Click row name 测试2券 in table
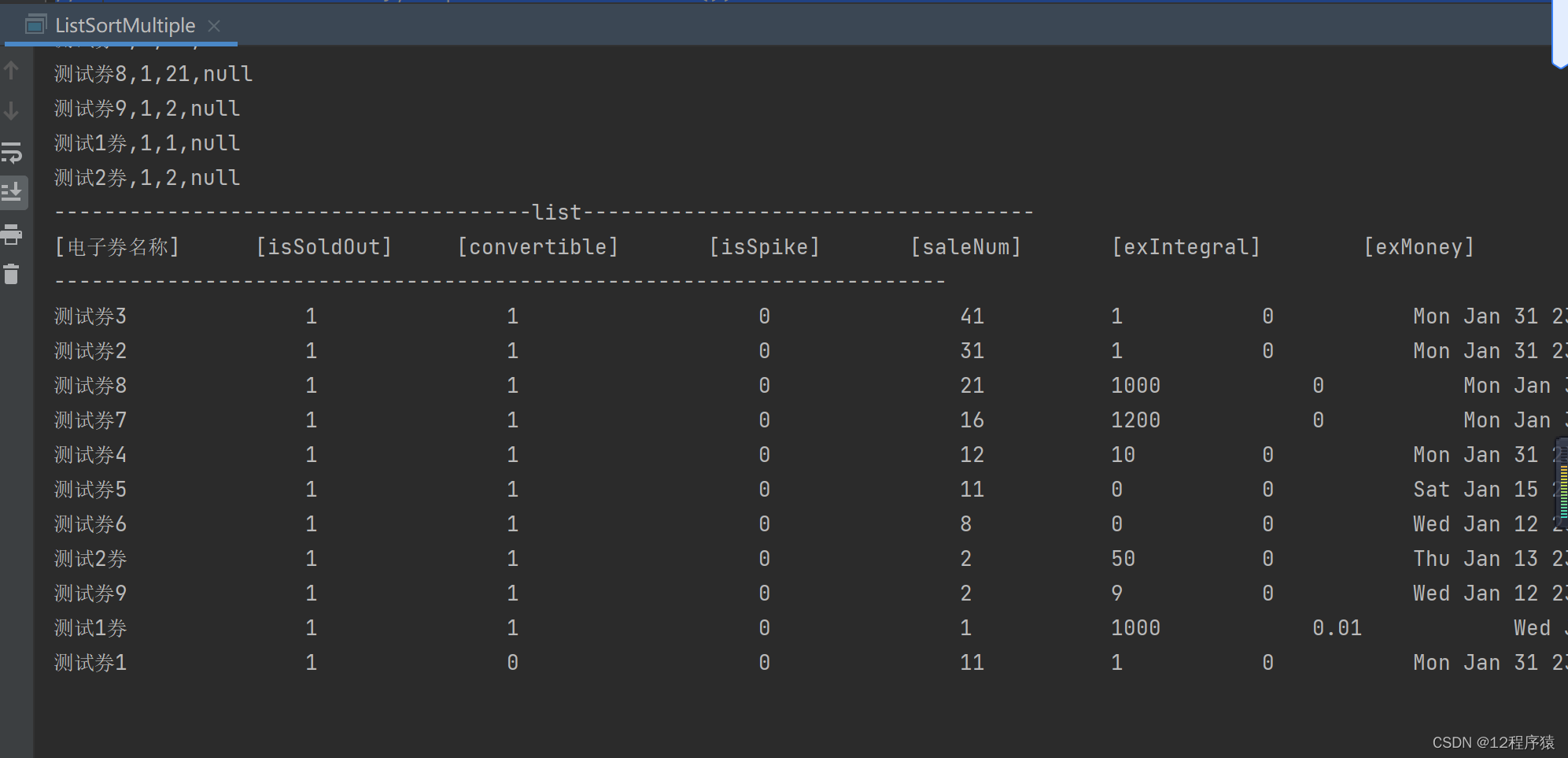 (90, 559)
